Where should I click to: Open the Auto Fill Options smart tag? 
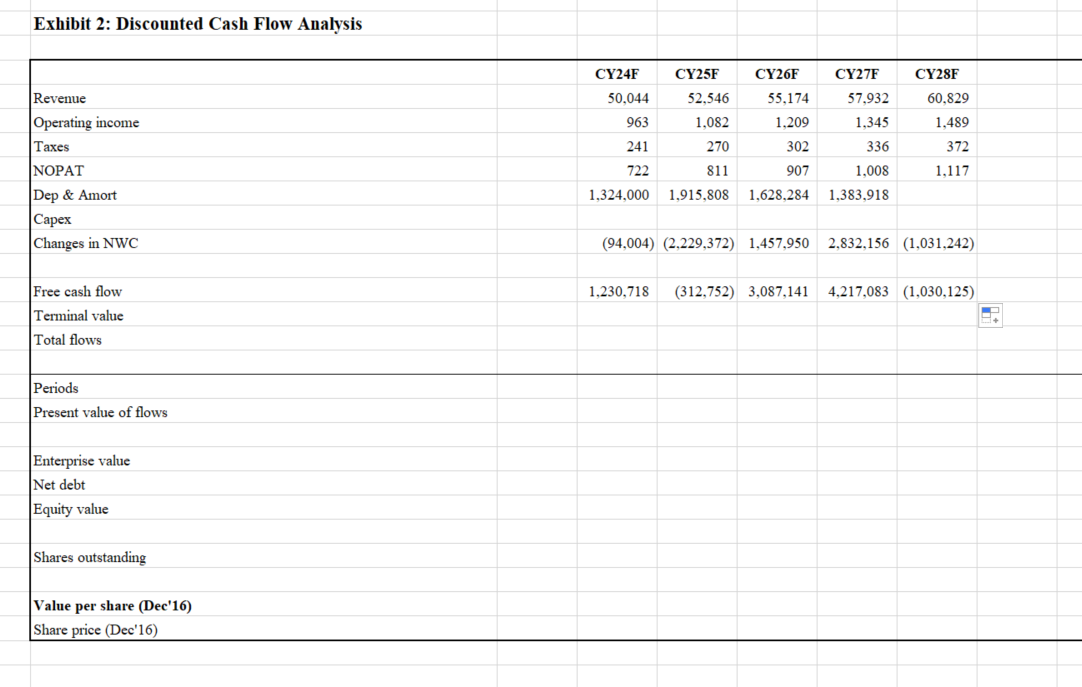click(990, 315)
